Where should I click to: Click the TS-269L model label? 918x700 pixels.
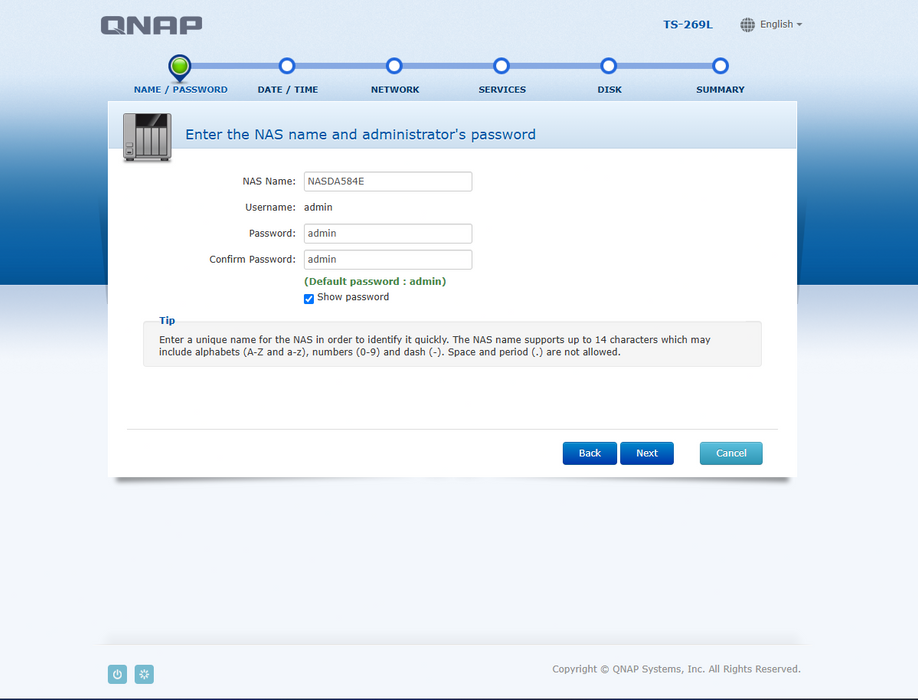[x=687, y=25]
